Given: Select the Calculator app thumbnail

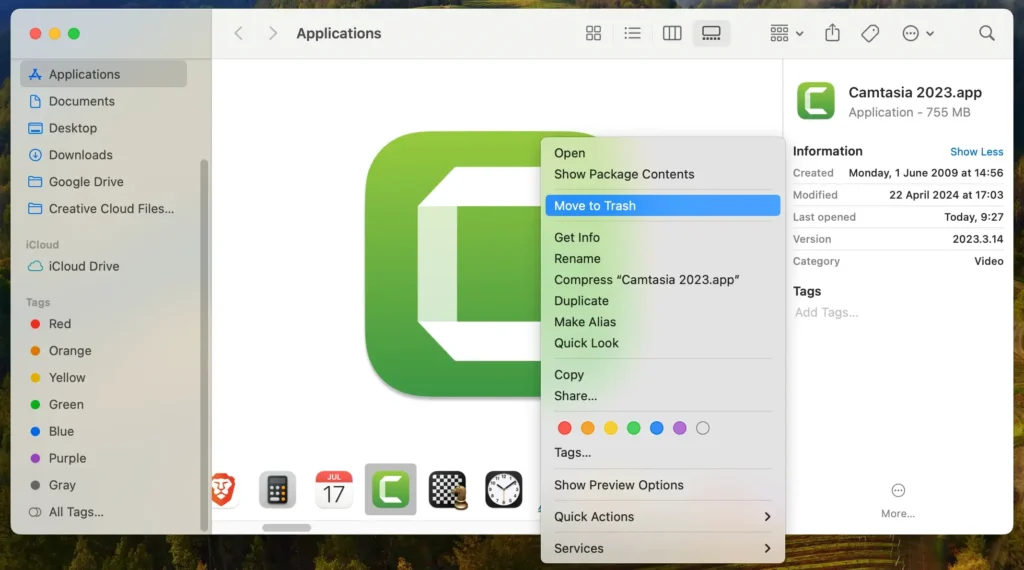Looking at the screenshot, I should point(278,489).
